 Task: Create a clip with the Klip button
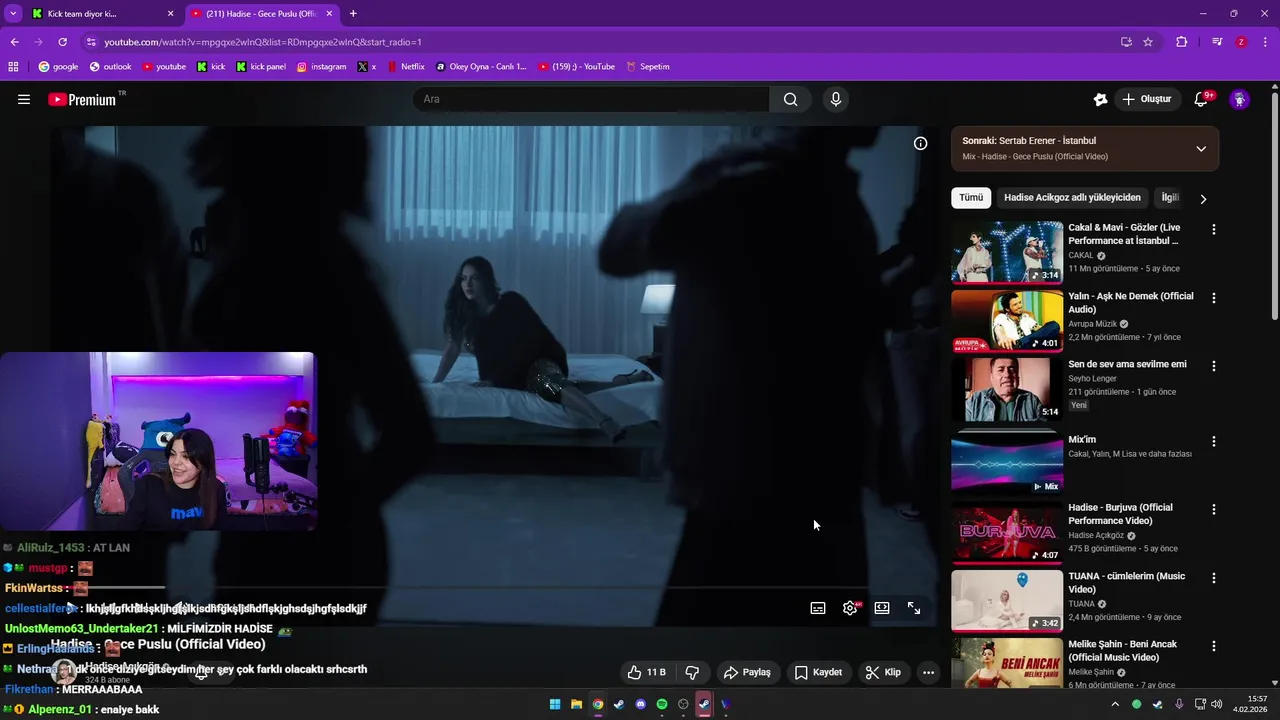[x=883, y=672]
